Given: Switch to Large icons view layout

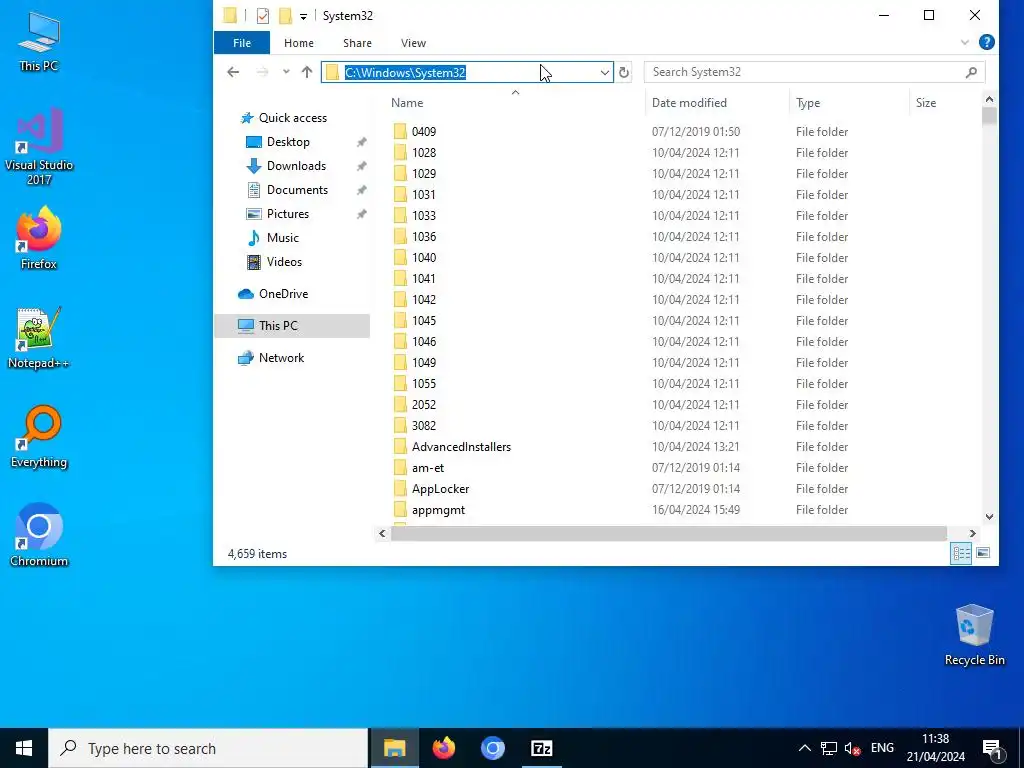Looking at the screenshot, I should 982,553.
